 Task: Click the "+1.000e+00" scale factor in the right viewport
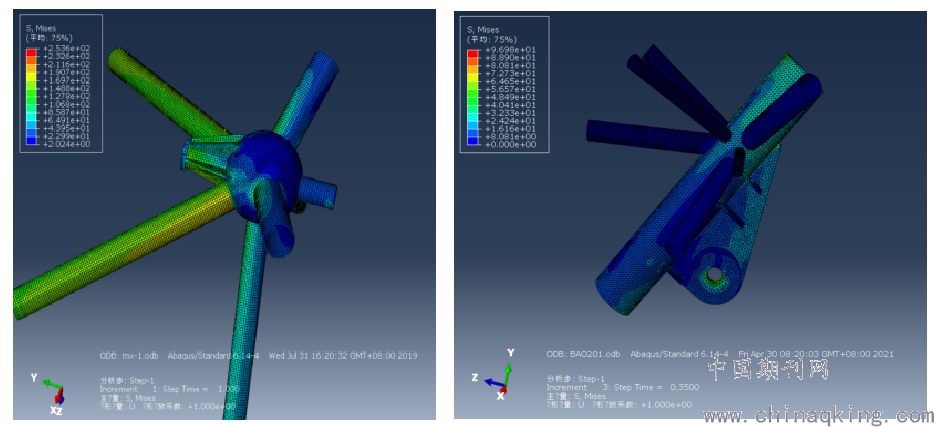(666, 404)
